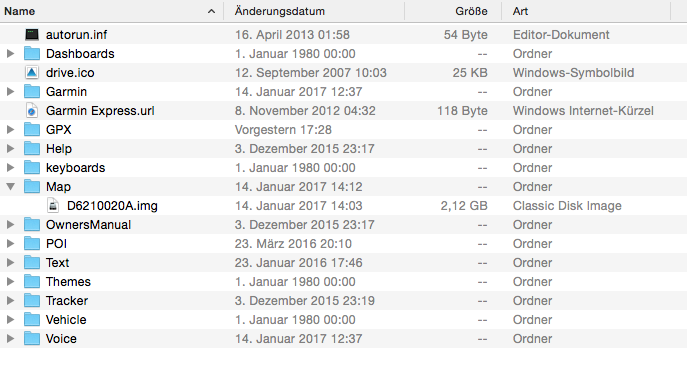Click the drive.ico image file icon
Image resolution: width=687 pixels, height=366 pixels.
(x=32, y=73)
